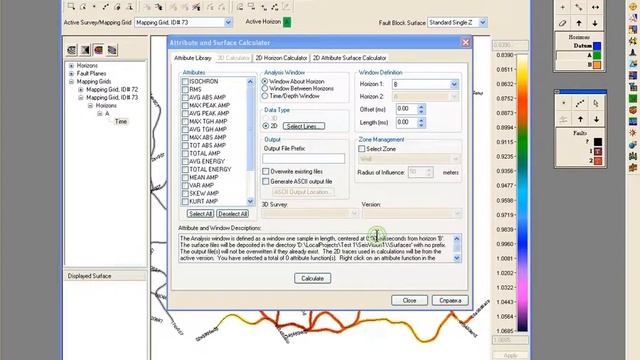Click the down arrow in Horizons palette
Image resolution: width=640 pixels, height=360 pixels.
595,23
